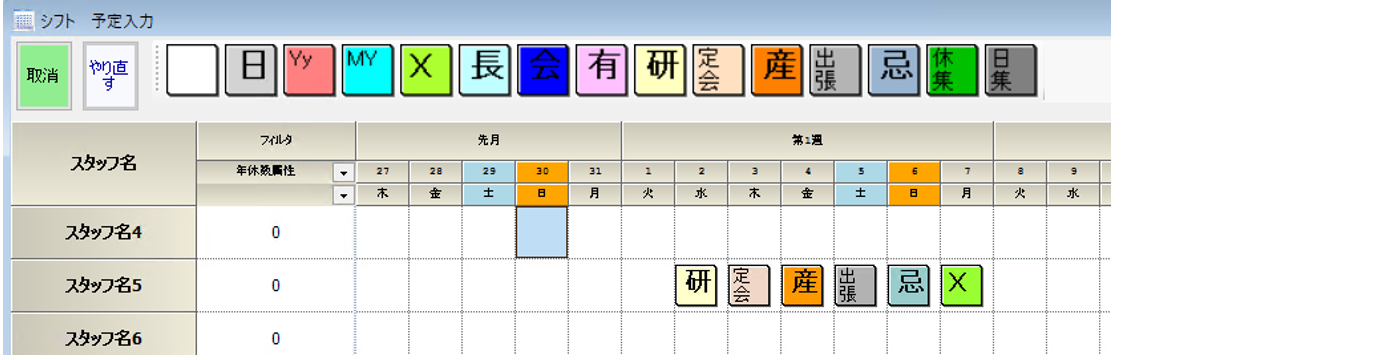Select the orange 産 tile in toolbar

[777, 70]
